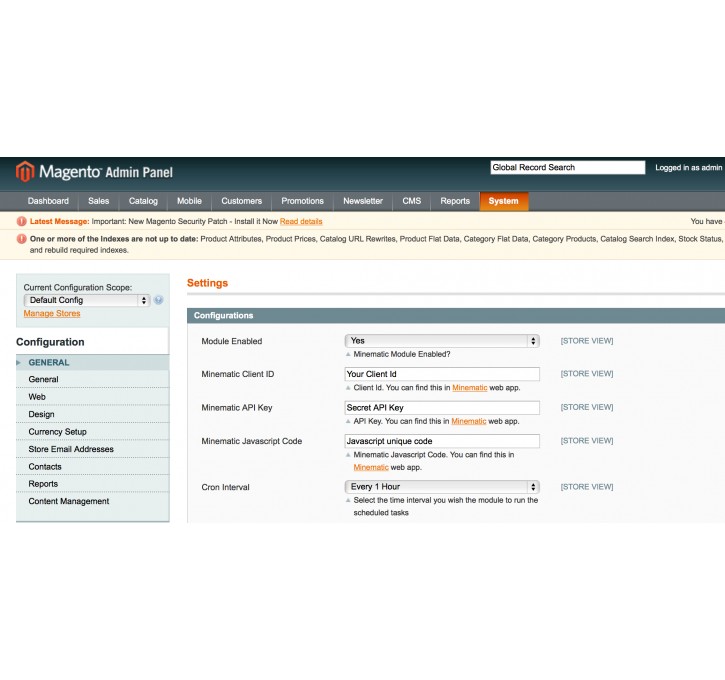
Task: Click 'Logged in as admin' text
Action: point(688,168)
